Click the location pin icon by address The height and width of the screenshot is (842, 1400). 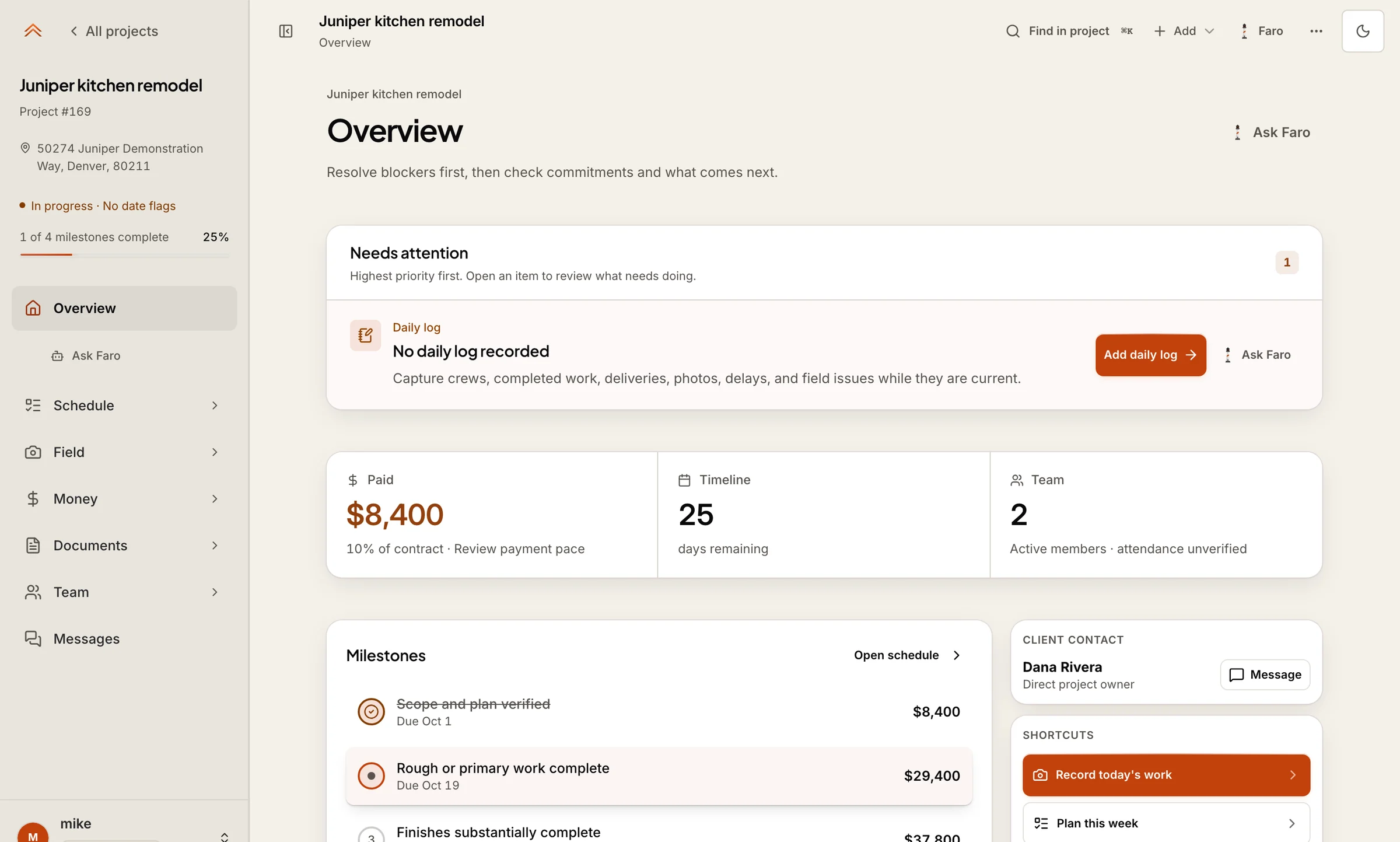25,148
